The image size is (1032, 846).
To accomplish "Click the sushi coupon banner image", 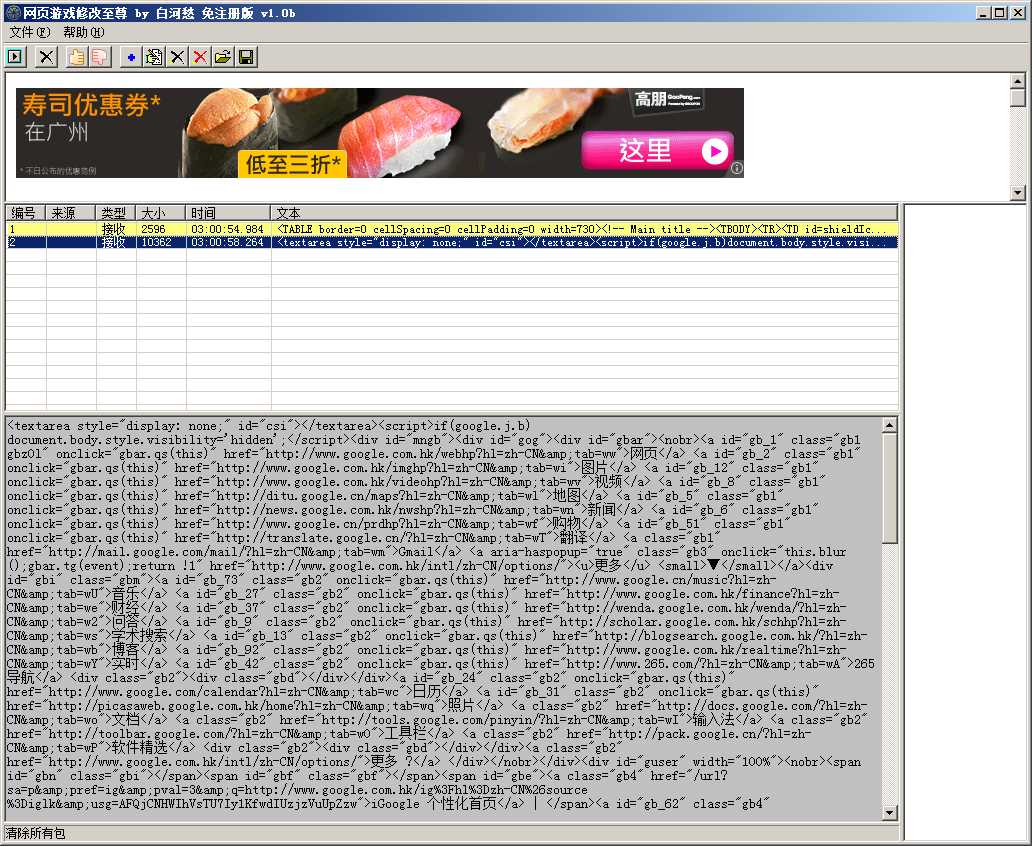I will click(x=380, y=133).
